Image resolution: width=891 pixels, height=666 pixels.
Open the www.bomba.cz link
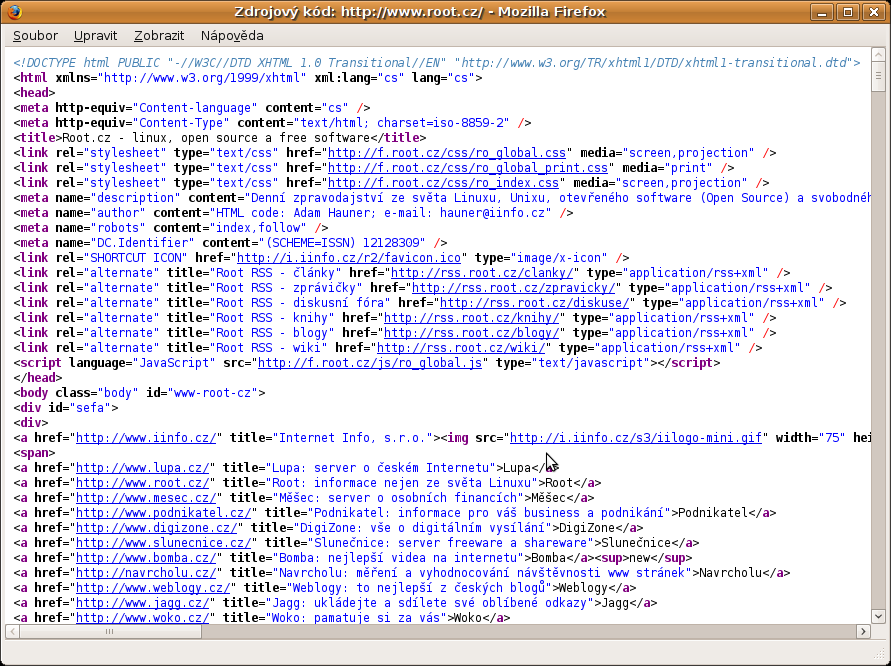(146, 557)
